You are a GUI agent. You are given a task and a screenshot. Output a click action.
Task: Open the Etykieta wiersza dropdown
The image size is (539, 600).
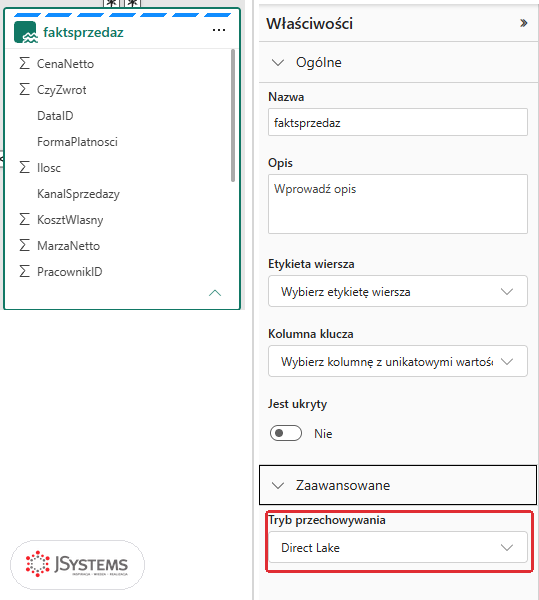coord(398,291)
